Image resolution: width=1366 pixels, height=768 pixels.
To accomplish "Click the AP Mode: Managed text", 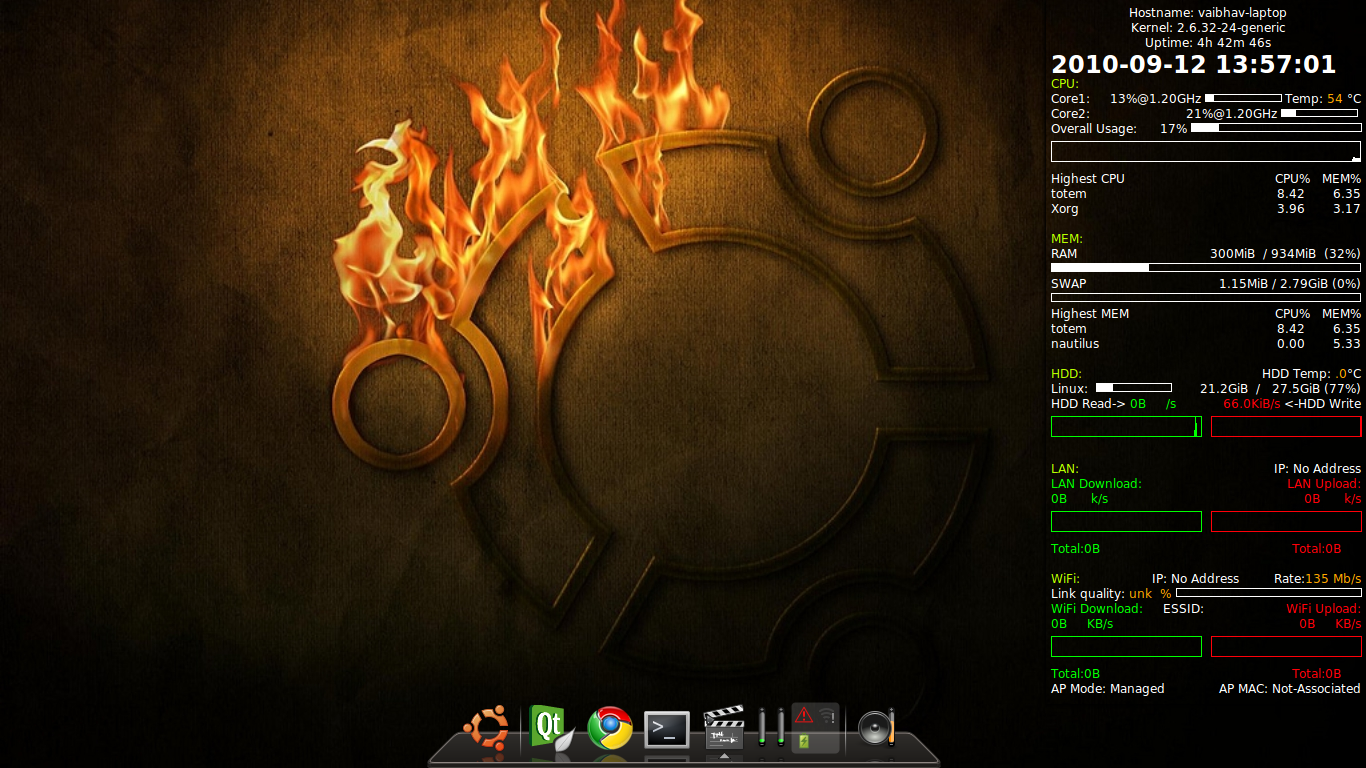I will click(1108, 689).
